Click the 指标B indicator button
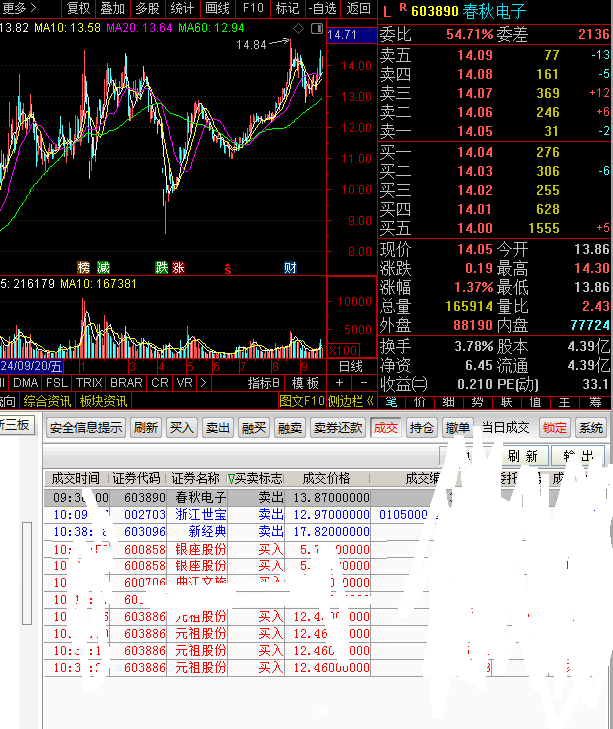This screenshot has width=613, height=729. pyautogui.click(x=264, y=383)
